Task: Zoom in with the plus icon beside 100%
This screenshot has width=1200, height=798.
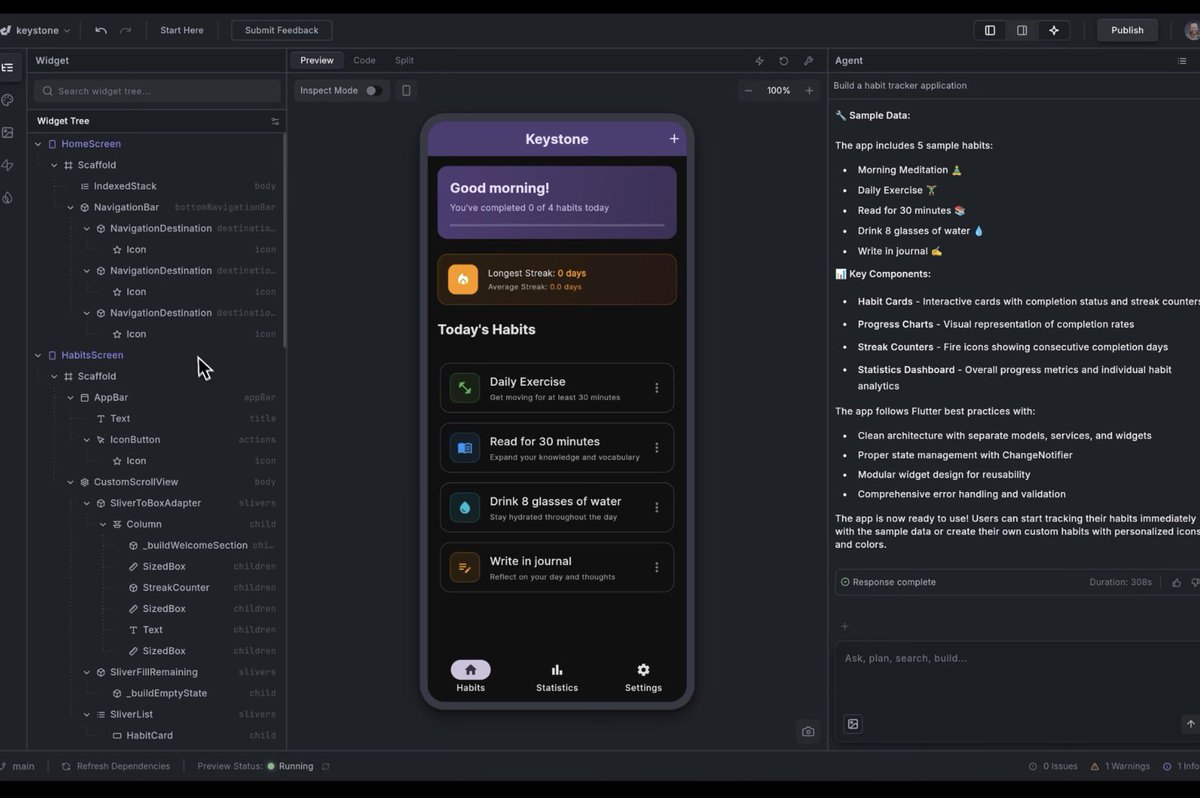Action: (x=809, y=90)
